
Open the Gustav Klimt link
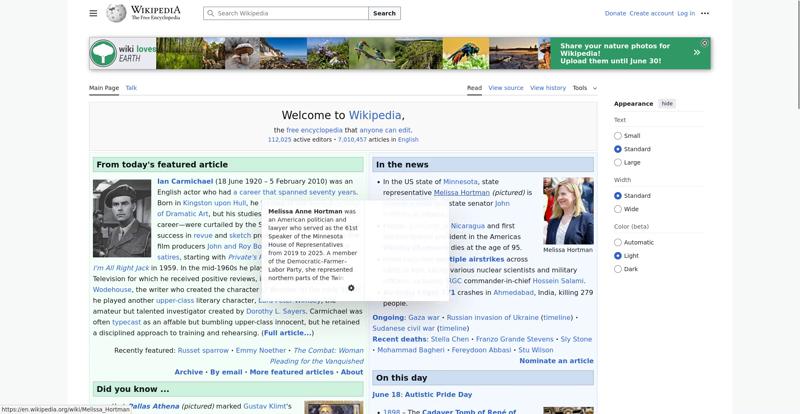[x=264, y=406]
